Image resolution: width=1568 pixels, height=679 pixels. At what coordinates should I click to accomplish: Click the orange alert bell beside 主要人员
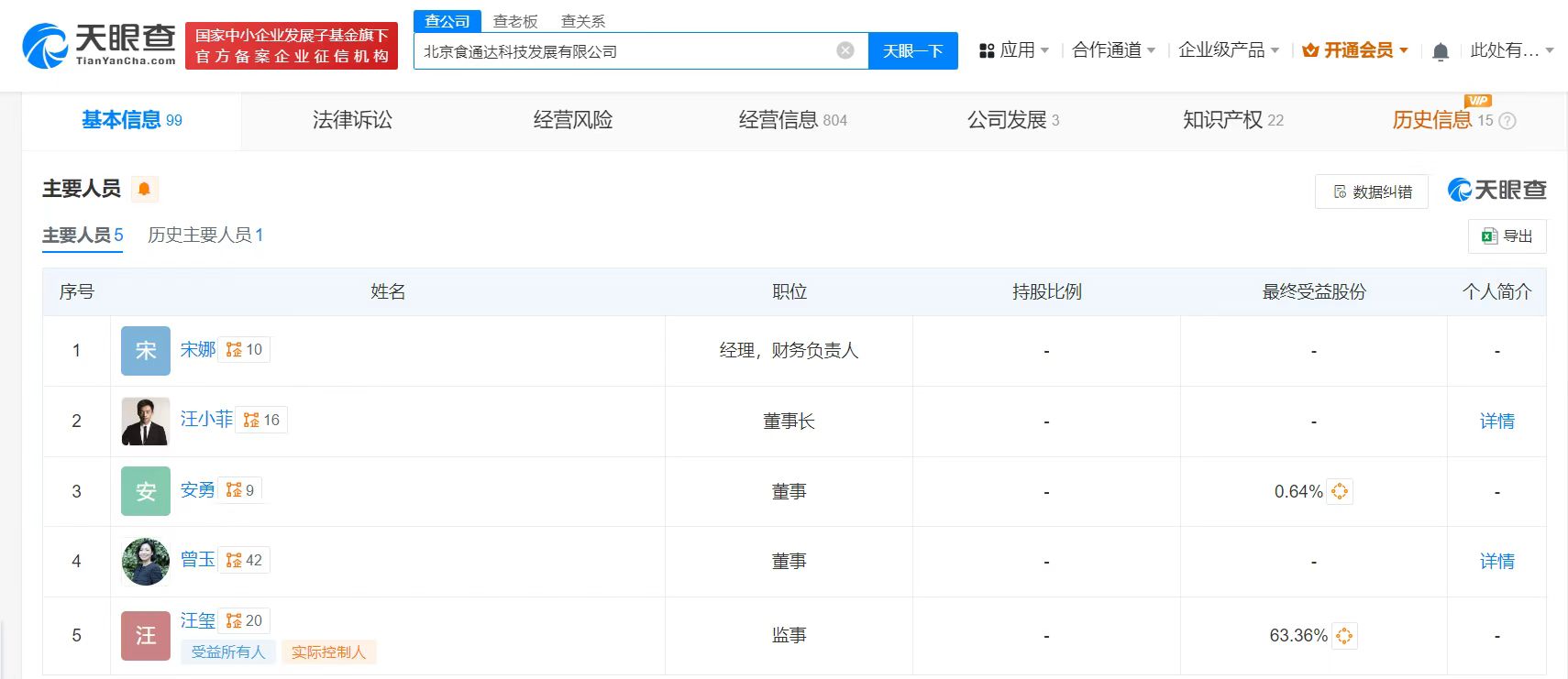pyautogui.click(x=144, y=189)
